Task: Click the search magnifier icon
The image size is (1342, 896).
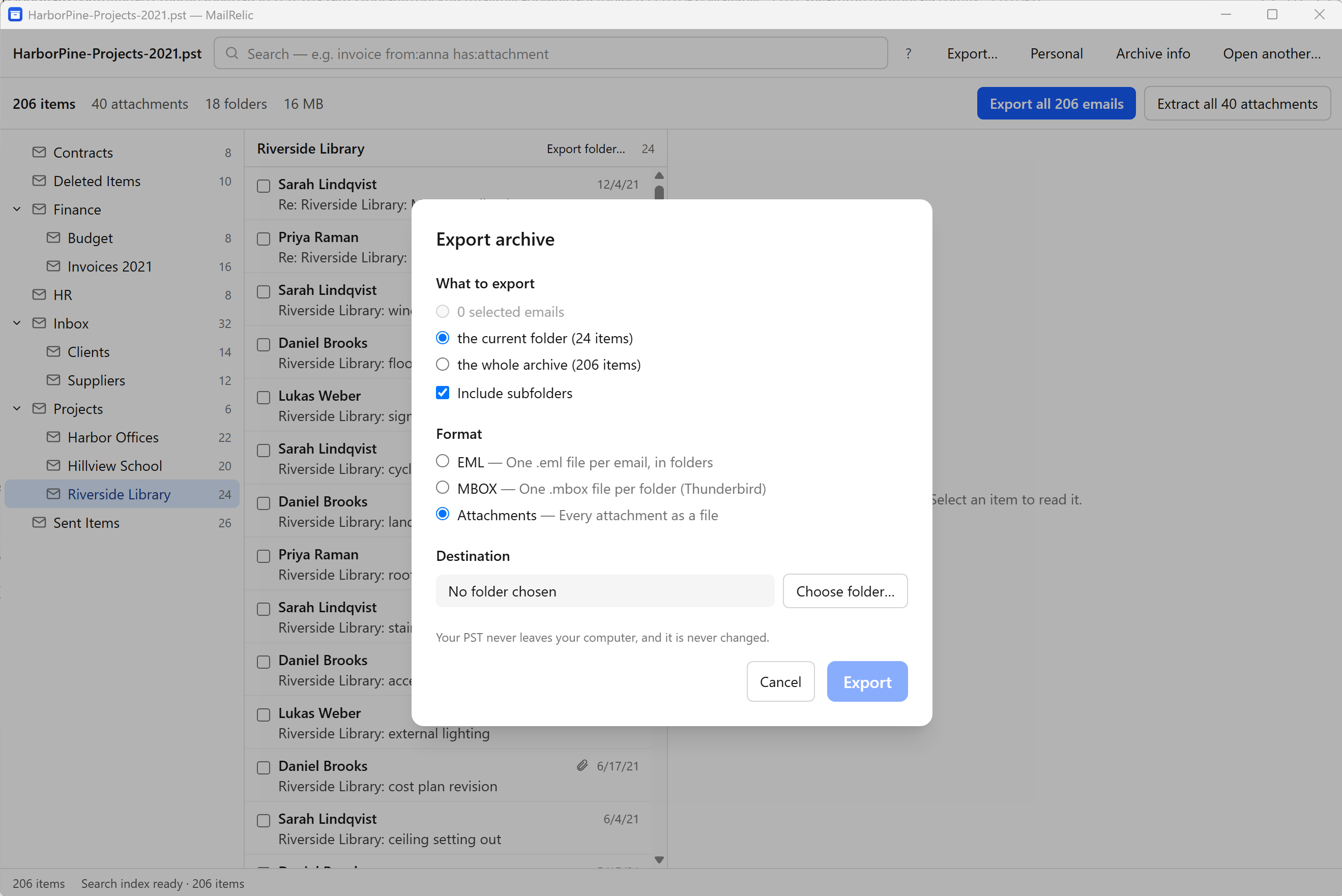Action: point(231,53)
